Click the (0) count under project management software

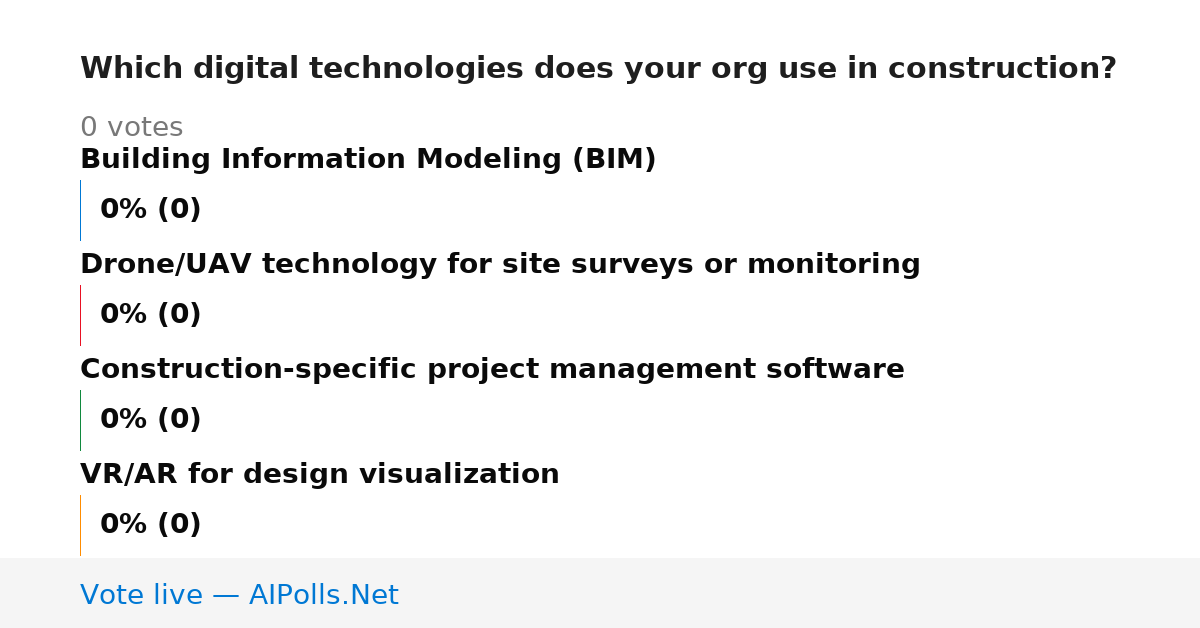pos(179,420)
